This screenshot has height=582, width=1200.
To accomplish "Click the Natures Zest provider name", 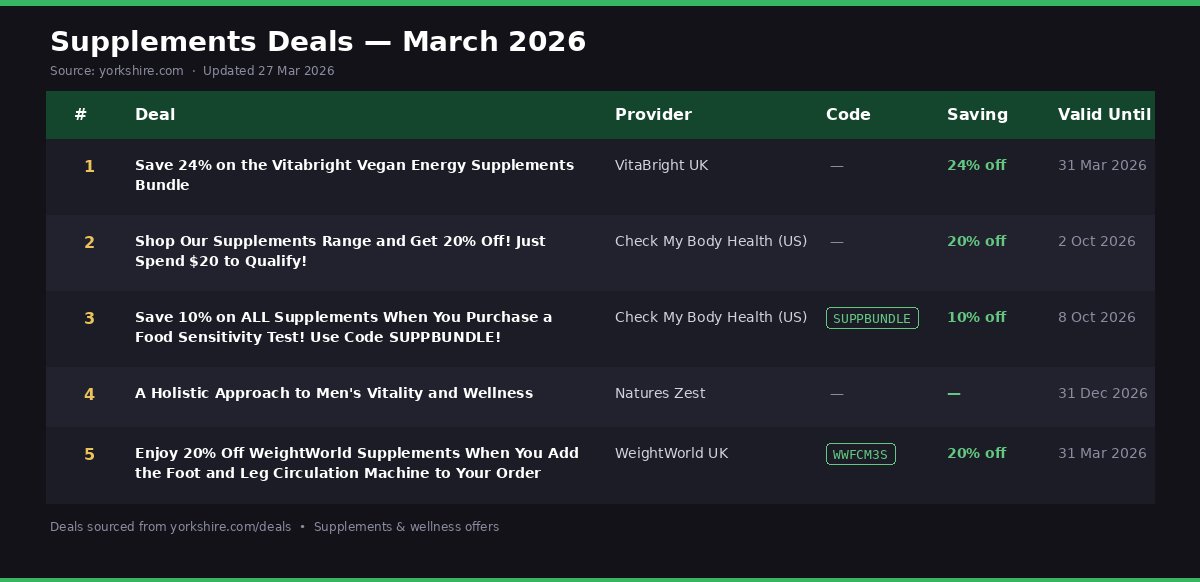I will (x=660, y=393).
